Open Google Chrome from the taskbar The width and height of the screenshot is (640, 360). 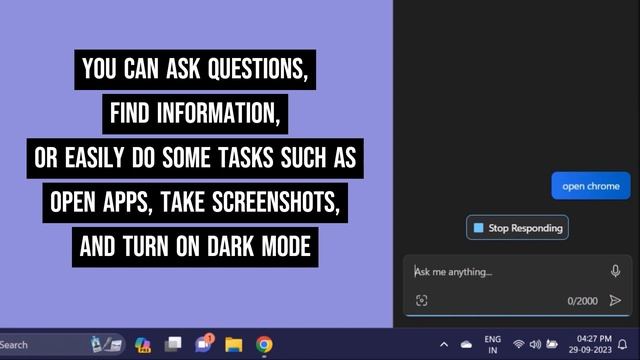click(x=264, y=344)
